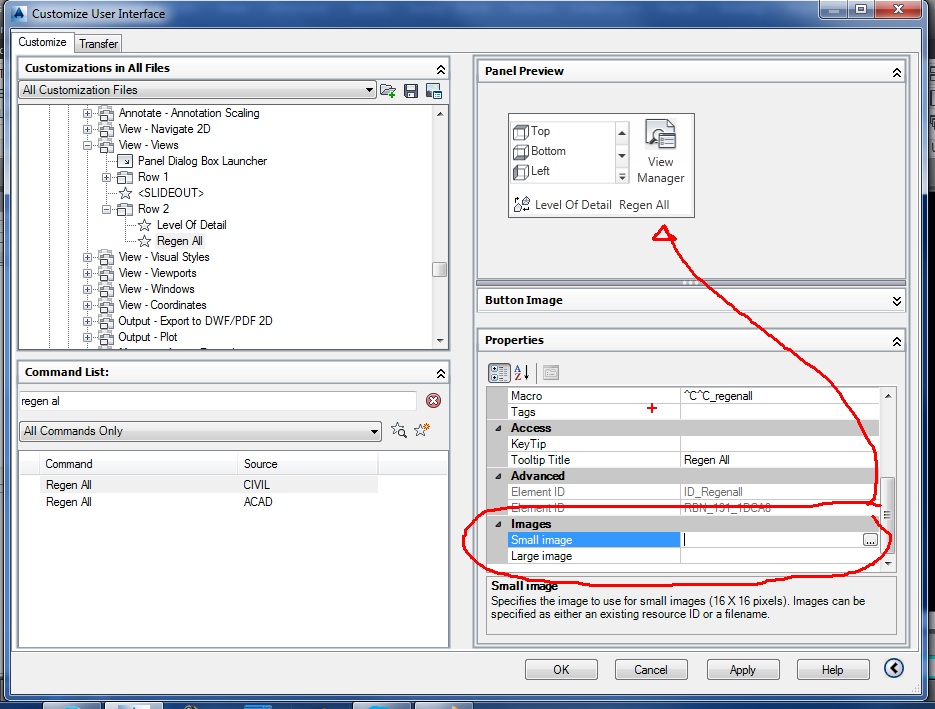Edit the Tooltip Title value
The image size is (935, 709).
point(780,460)
